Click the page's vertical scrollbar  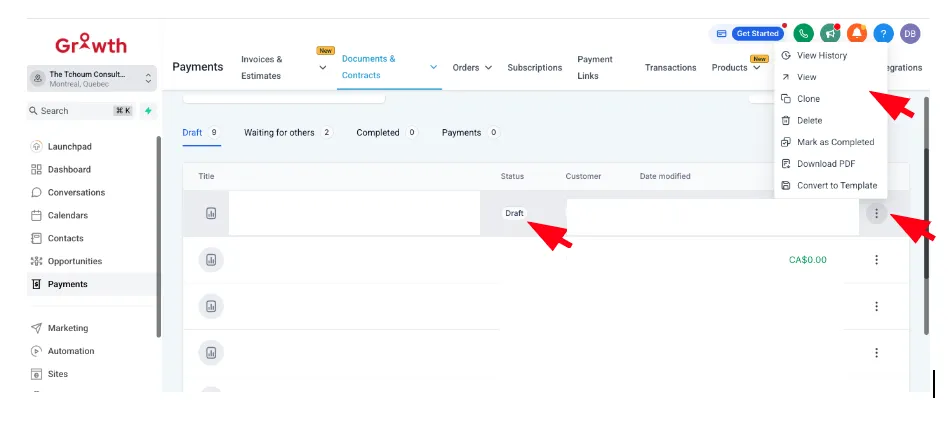tap(926, 215)
